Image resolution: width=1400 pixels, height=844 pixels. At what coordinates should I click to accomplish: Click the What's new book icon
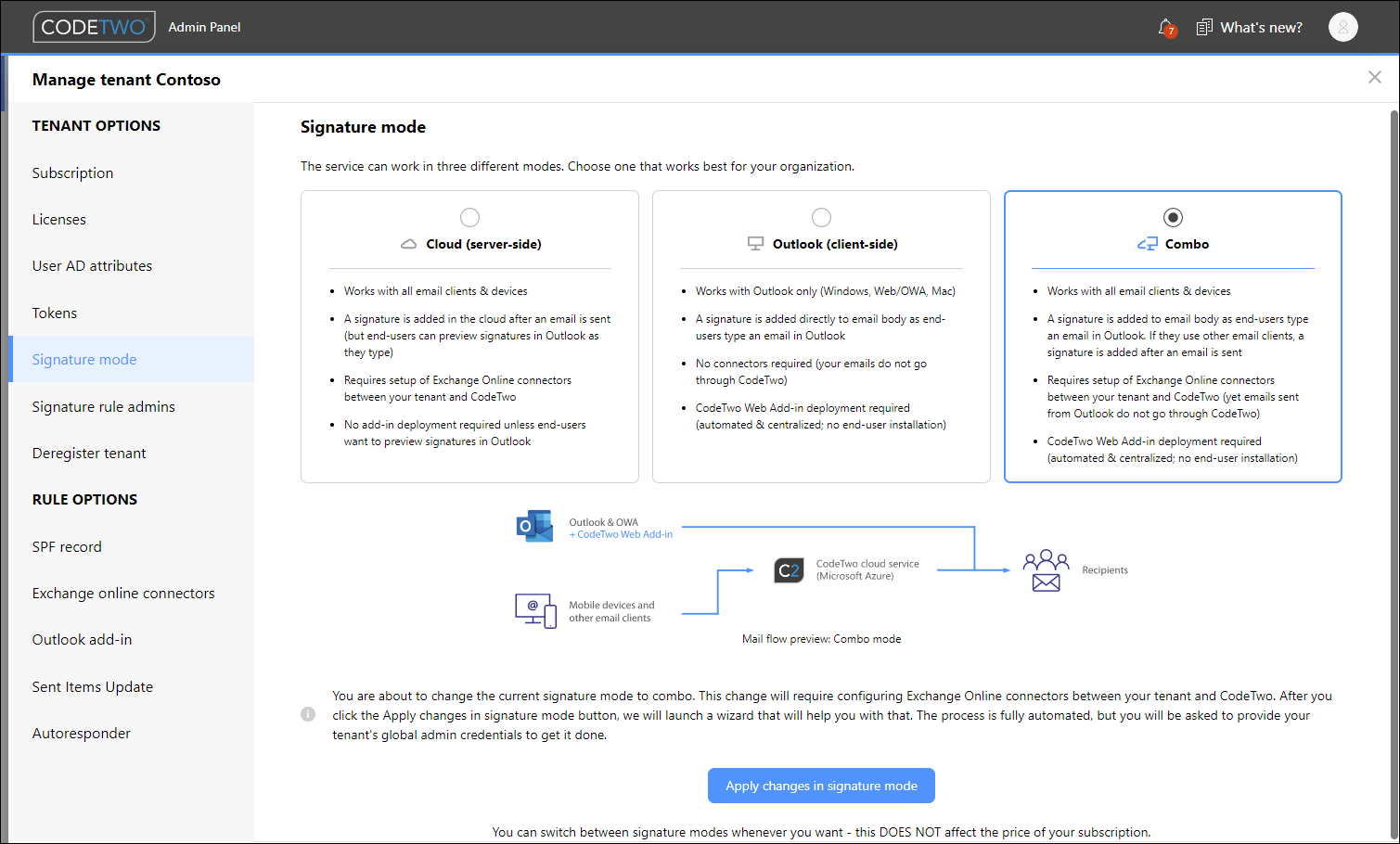1204,27
